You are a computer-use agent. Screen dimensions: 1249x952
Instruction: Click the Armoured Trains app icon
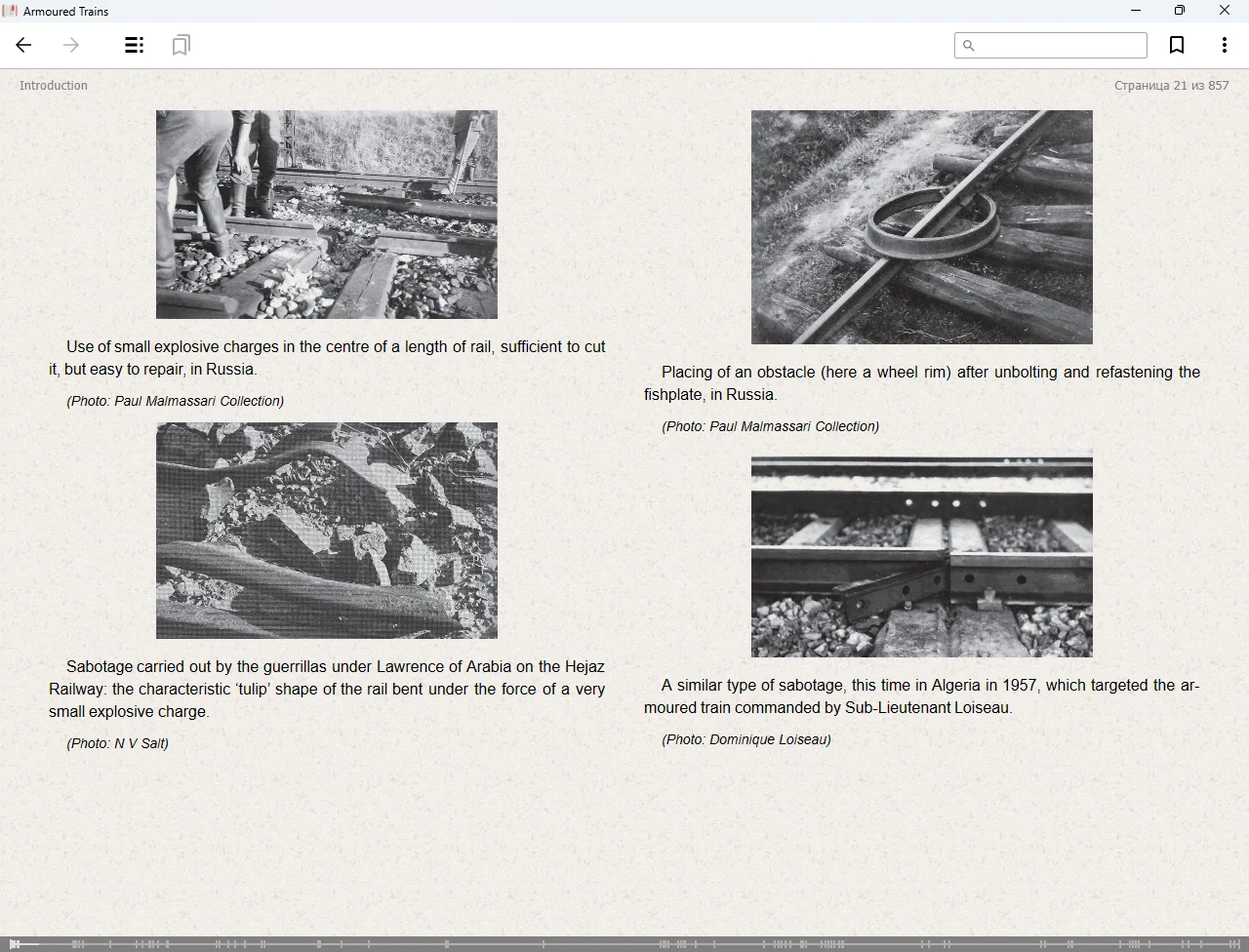coord(11,11)
